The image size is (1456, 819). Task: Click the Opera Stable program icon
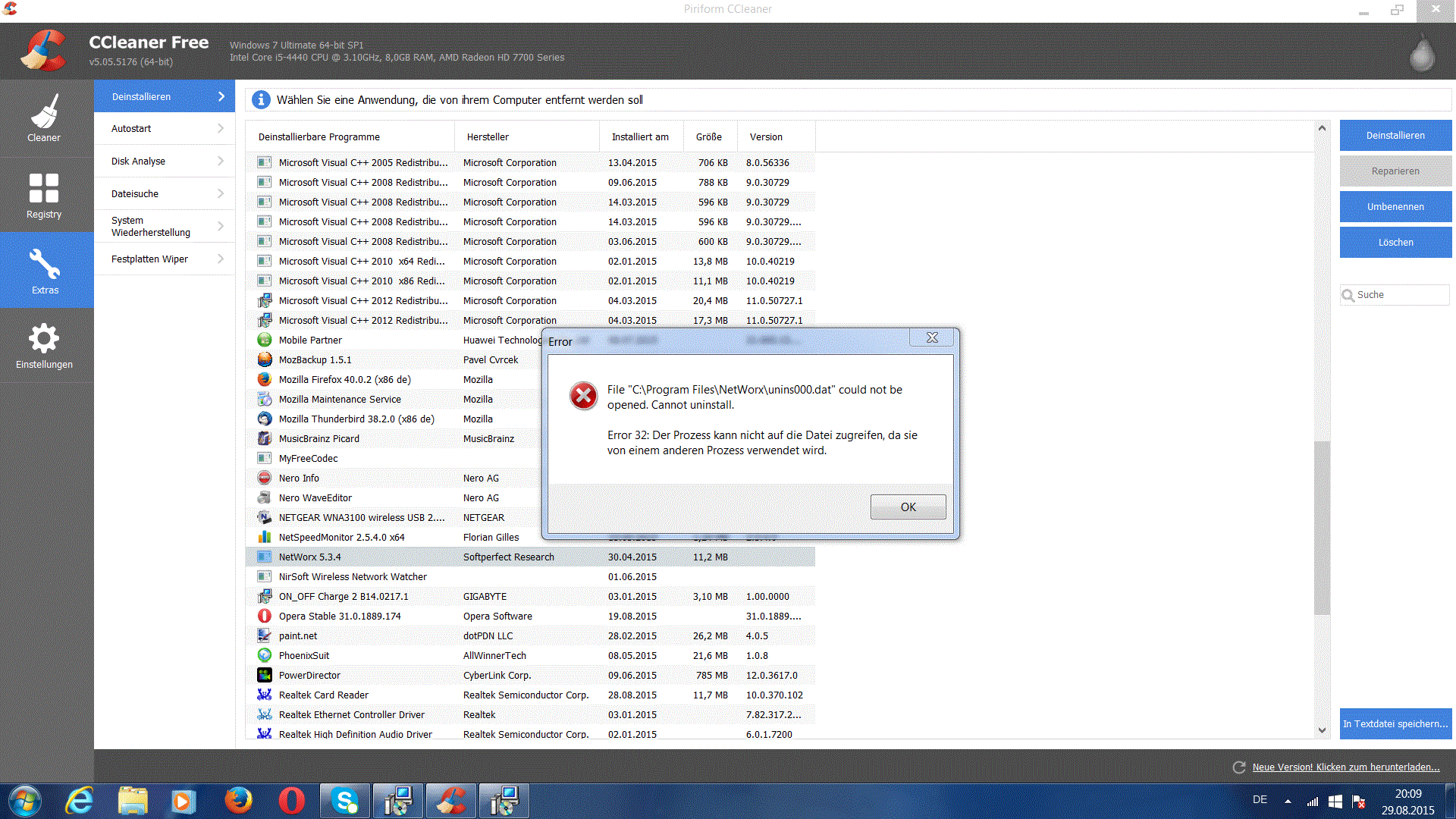264,616
